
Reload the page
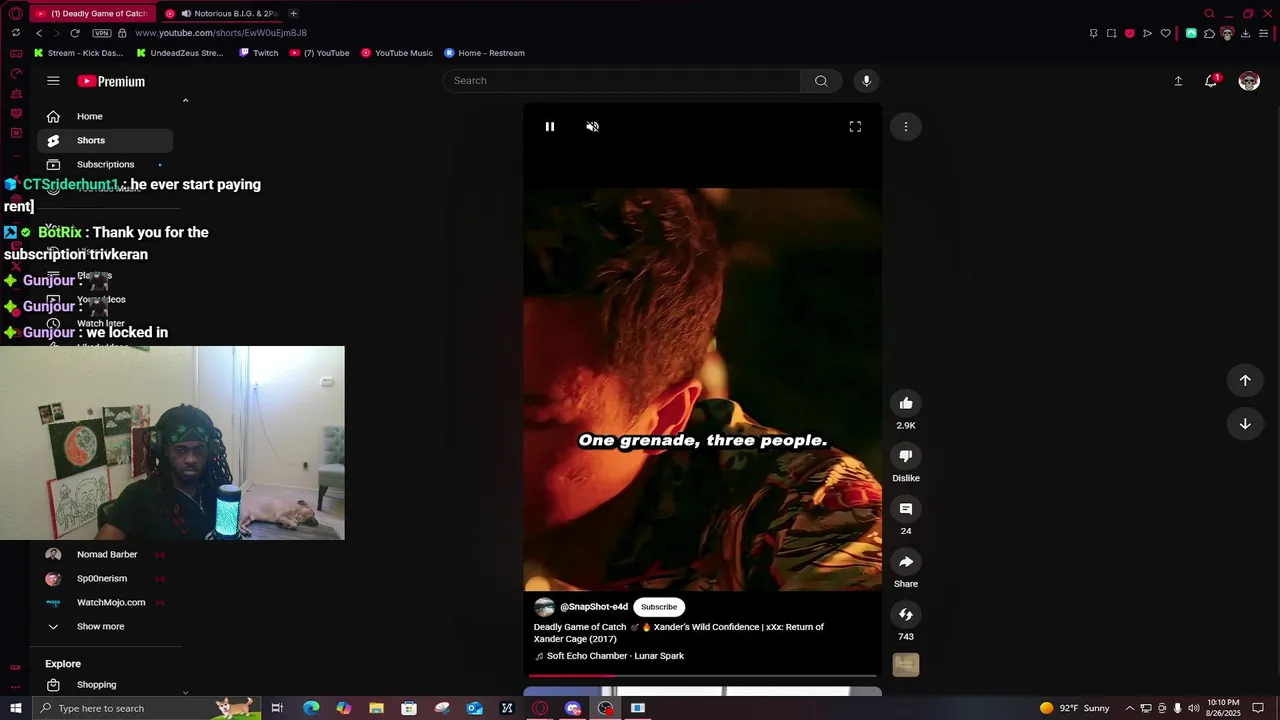pos(74,33)
